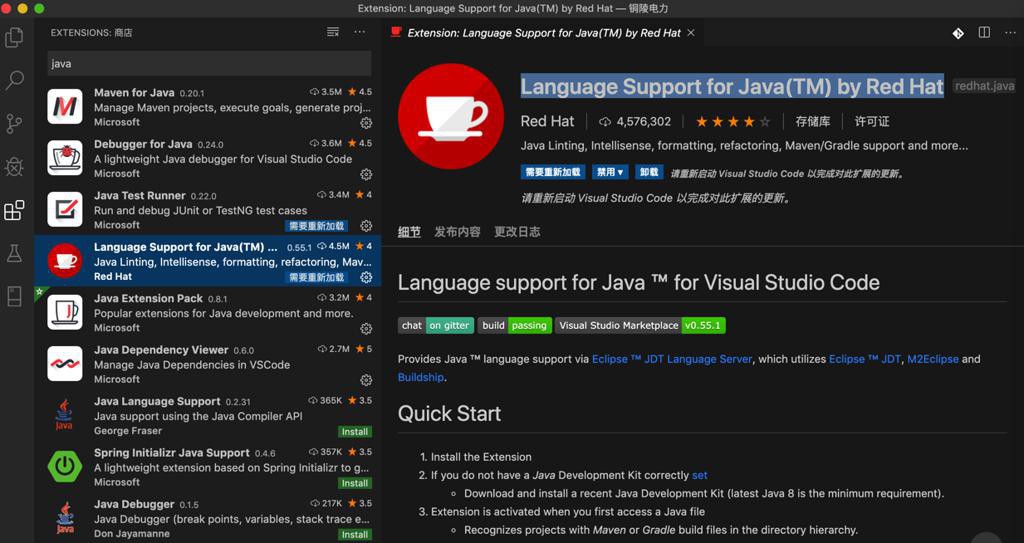Switch to the 发布内容 contributions tab
1024x543 pixels.
tap(457, 232)
